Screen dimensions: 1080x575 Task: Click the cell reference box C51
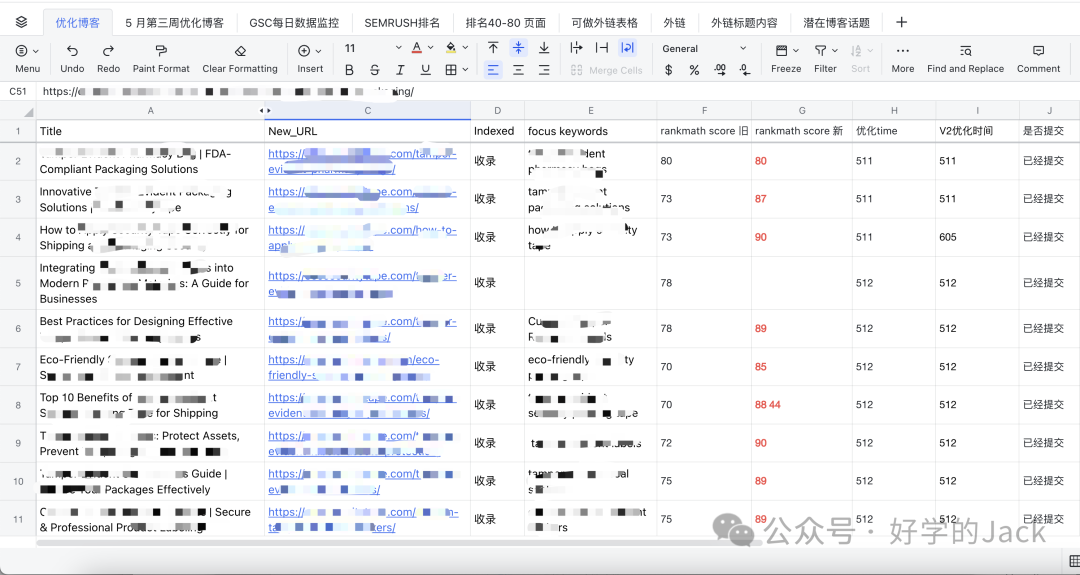coord(18,91)
